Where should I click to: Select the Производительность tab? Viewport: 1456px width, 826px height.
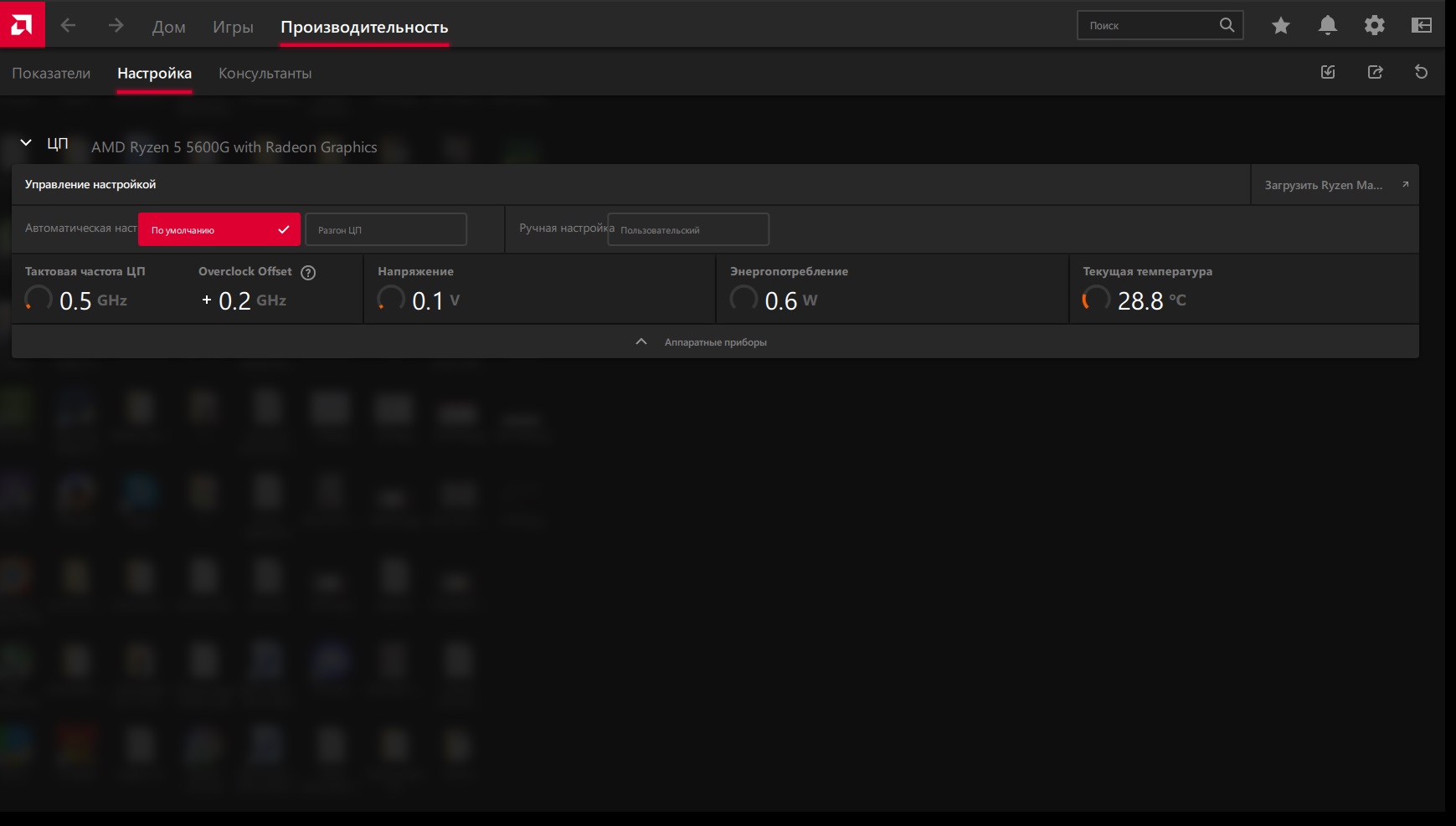click(364, 27)
